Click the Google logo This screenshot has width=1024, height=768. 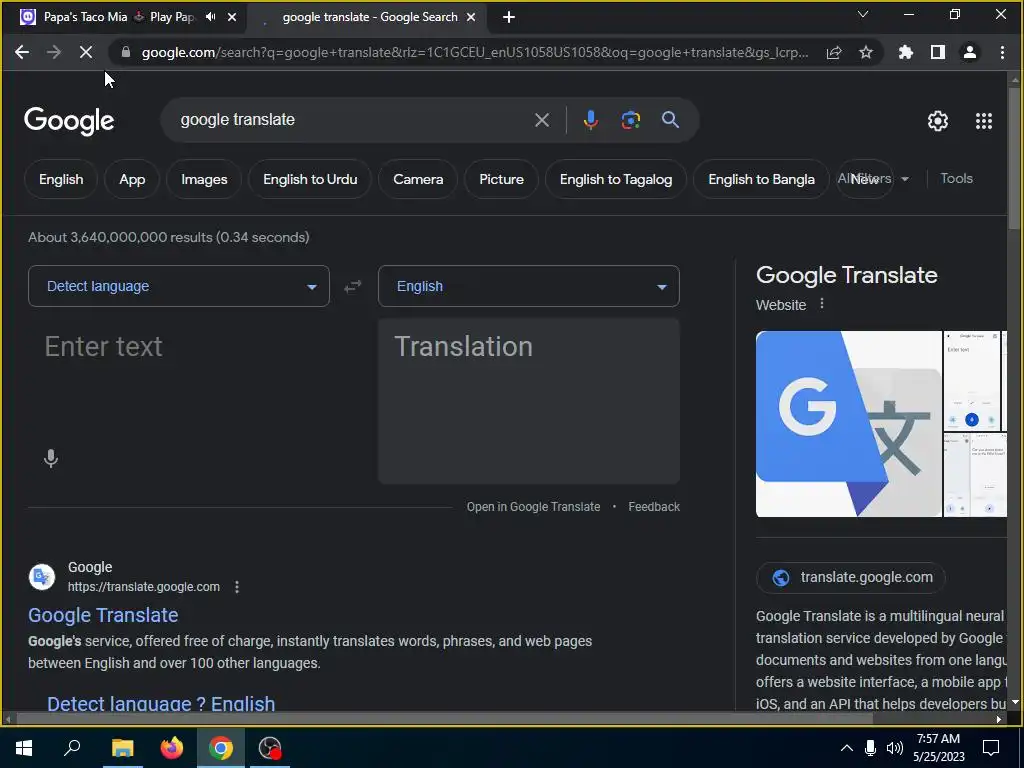point(69,121)
